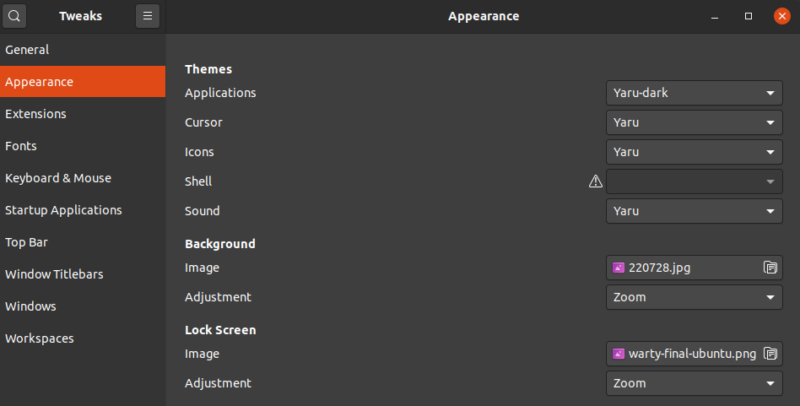Image resolution: width=800 pixels, height=406 pixels.
Task: Change the Background Adjustment Zoom dropdown
Action: point(694,298)
